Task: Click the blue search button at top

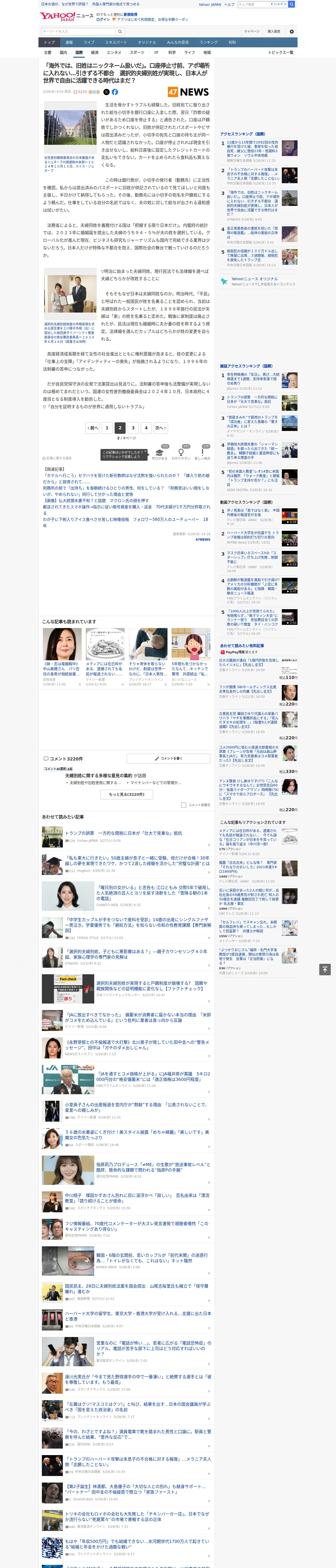Action: coord(292,4)
